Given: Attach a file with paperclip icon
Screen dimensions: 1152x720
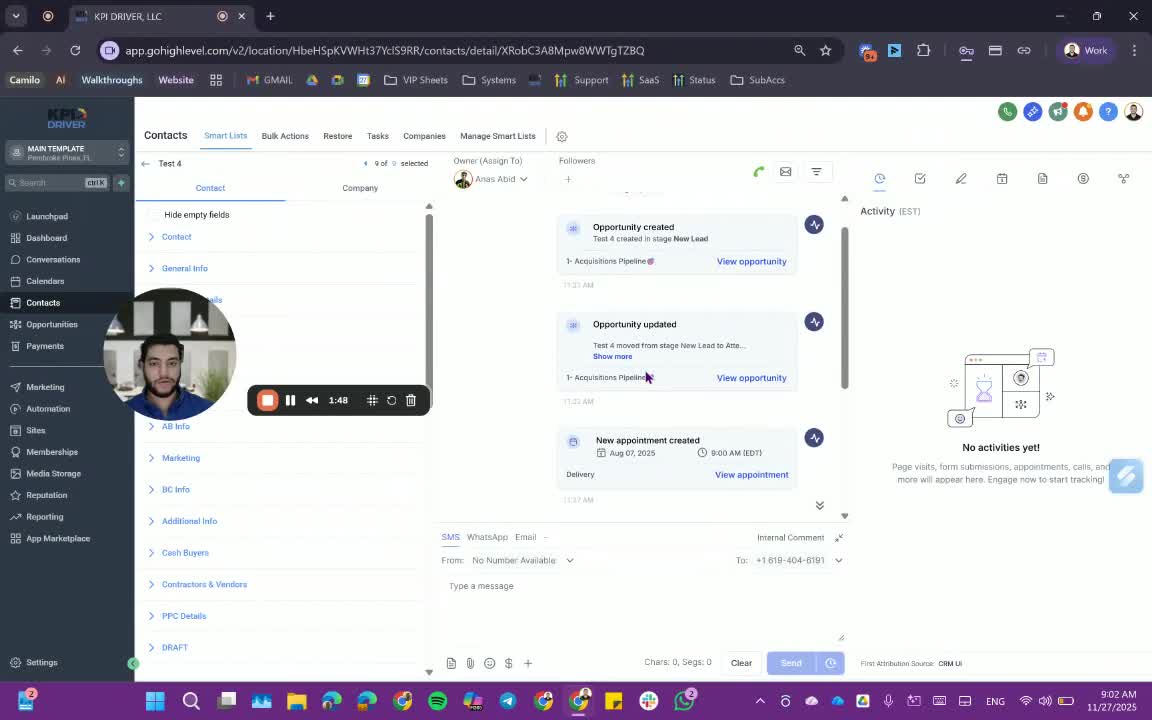Looking at the screenshot, I should pyautogui.click(x=470, y=663).
